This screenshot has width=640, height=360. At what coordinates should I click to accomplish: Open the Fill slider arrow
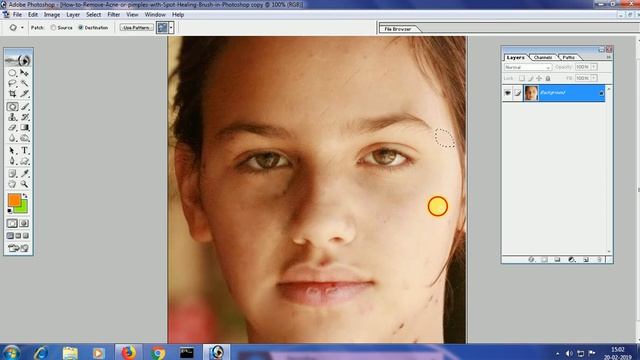click(594, 78)
